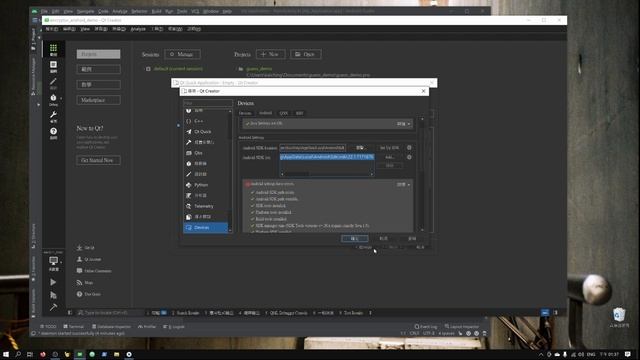Click the options Filter search field

coord(208,103)
